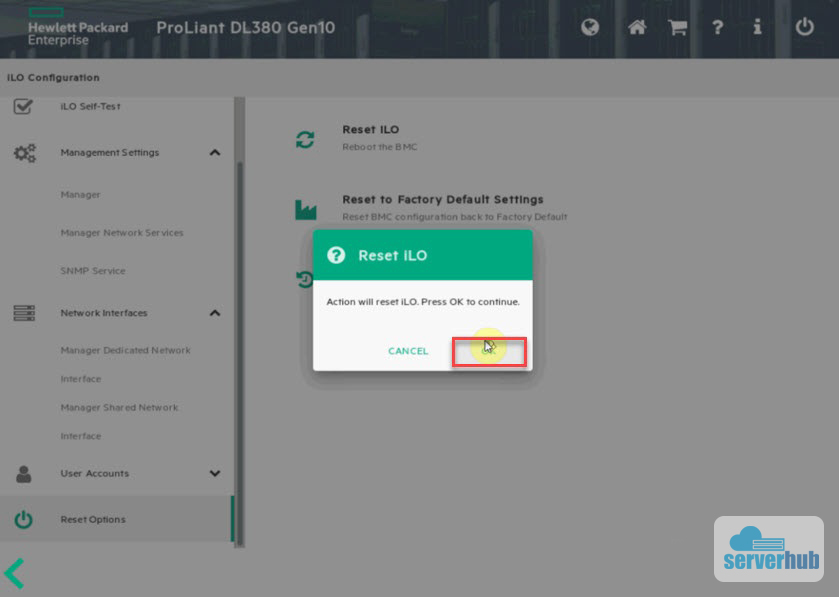The height and width of the screenshot is (597, 839).
Task: Open help question mark icon
Action: pos(717,28)
